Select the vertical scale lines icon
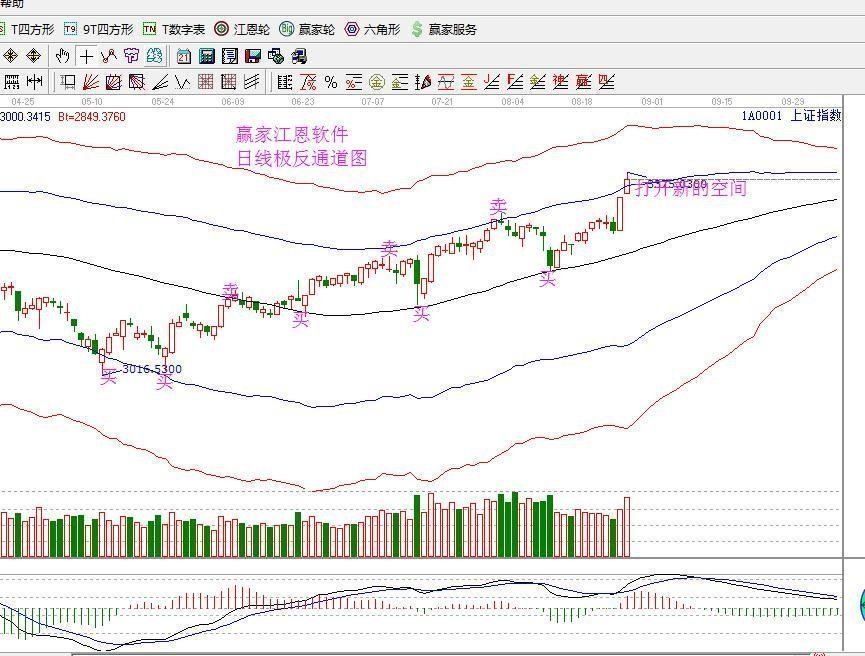 285,83
